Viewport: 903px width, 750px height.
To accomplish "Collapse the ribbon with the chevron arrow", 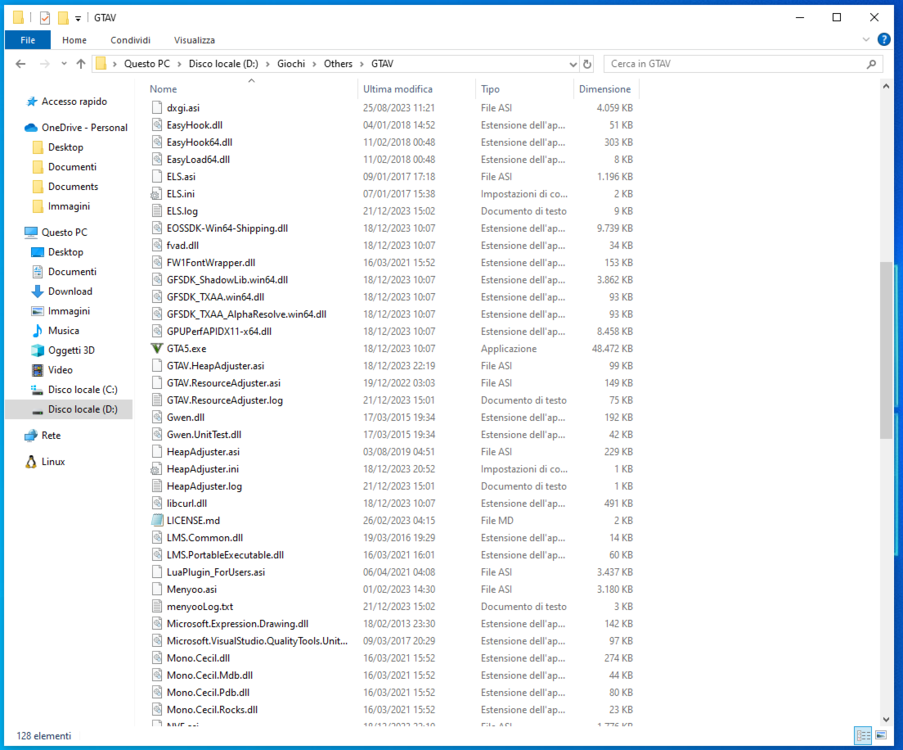I will (x=864, y=40).
